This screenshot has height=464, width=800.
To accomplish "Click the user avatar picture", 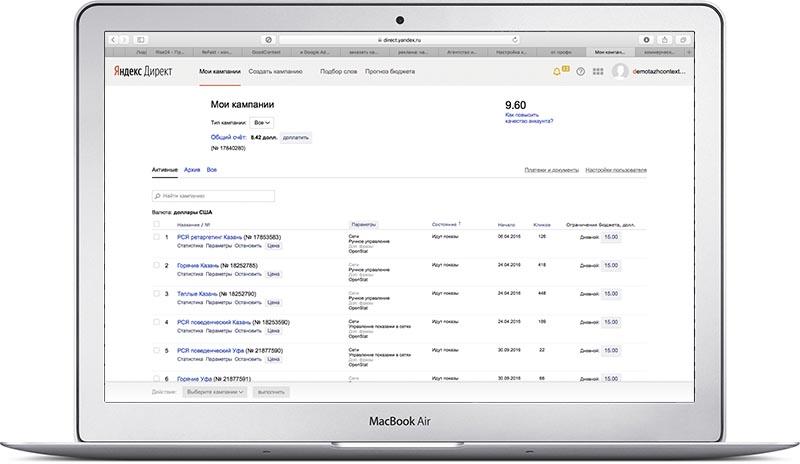I will 620,71.
